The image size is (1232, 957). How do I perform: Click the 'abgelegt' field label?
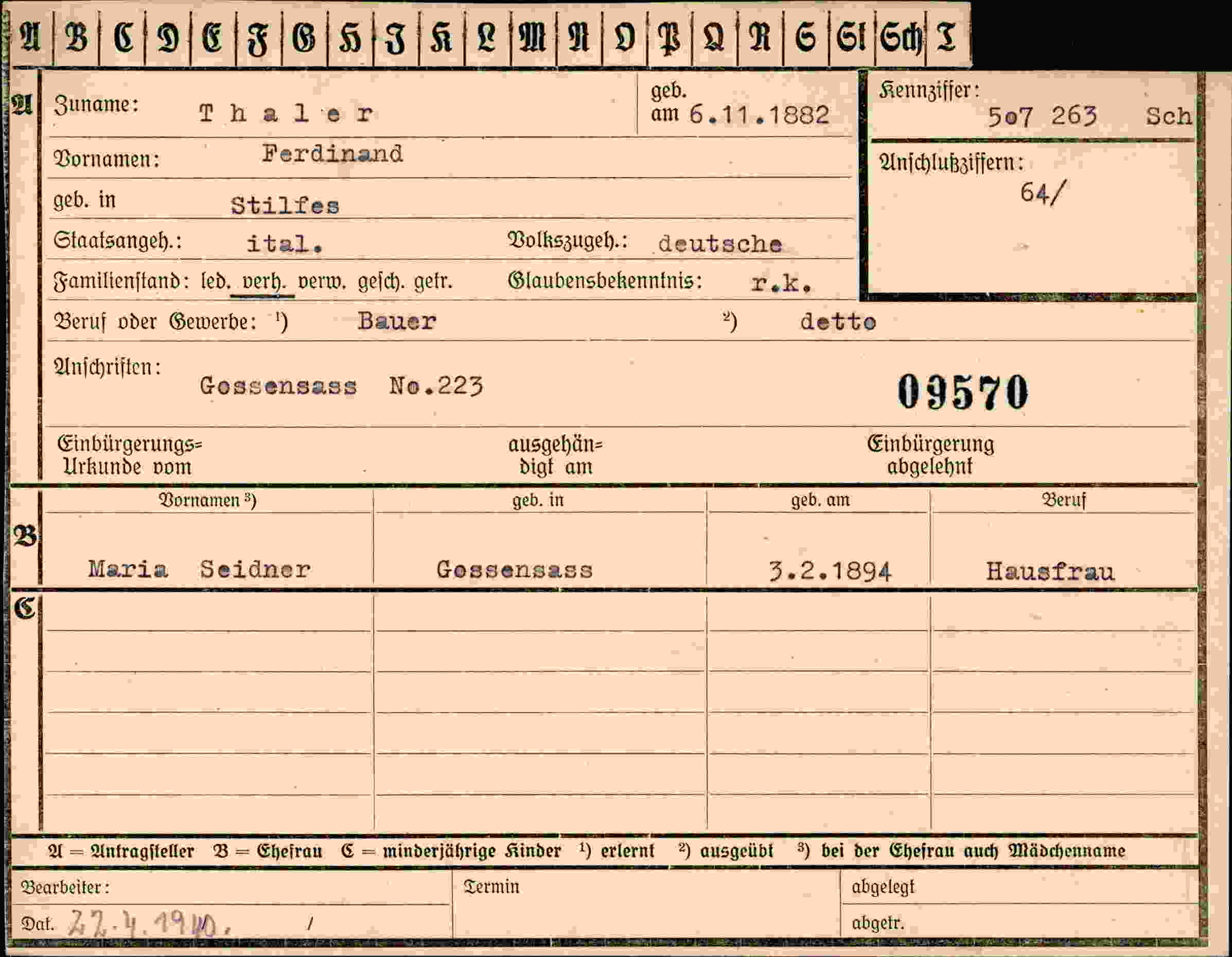click(x=883, y=887)
